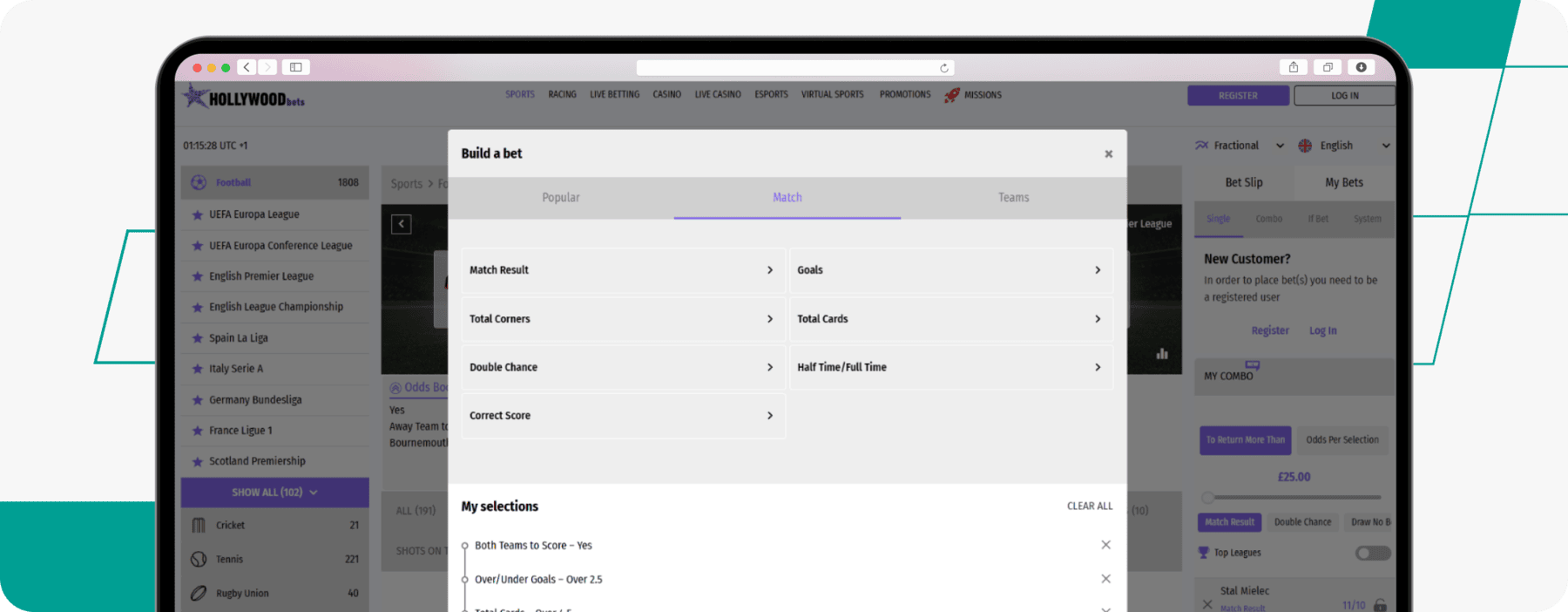Remove Over/Under Goals Over 2.5 selection
Screen dimensions: 1568x612
[x=1105, y=579]
